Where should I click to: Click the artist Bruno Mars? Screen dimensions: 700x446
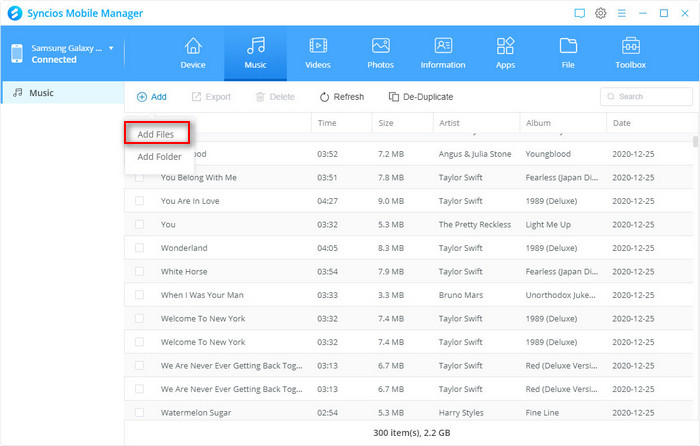[461, 295]
